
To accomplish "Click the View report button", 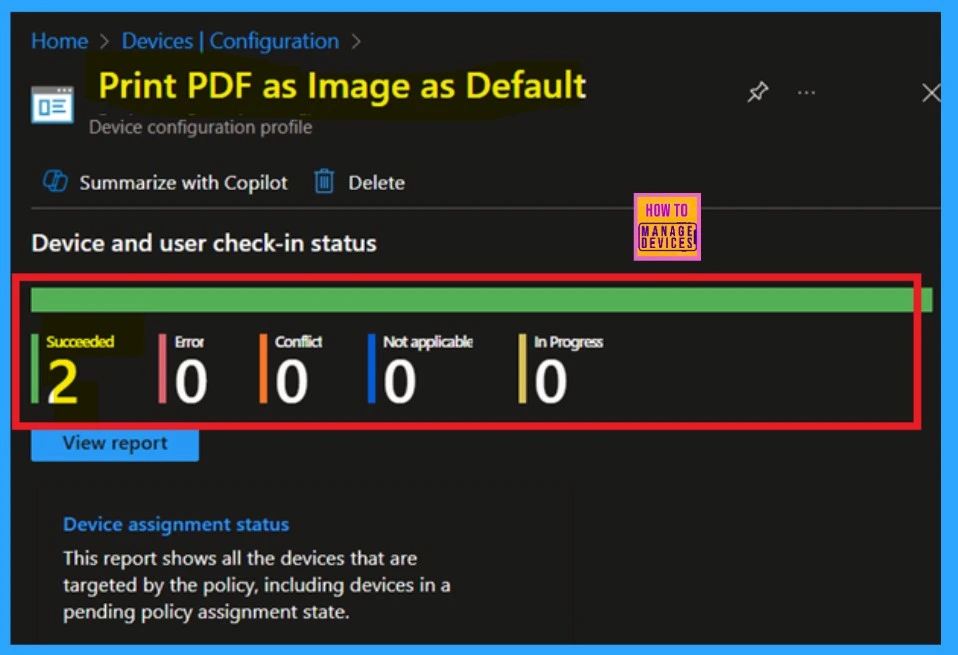I will tap(115, 444).
